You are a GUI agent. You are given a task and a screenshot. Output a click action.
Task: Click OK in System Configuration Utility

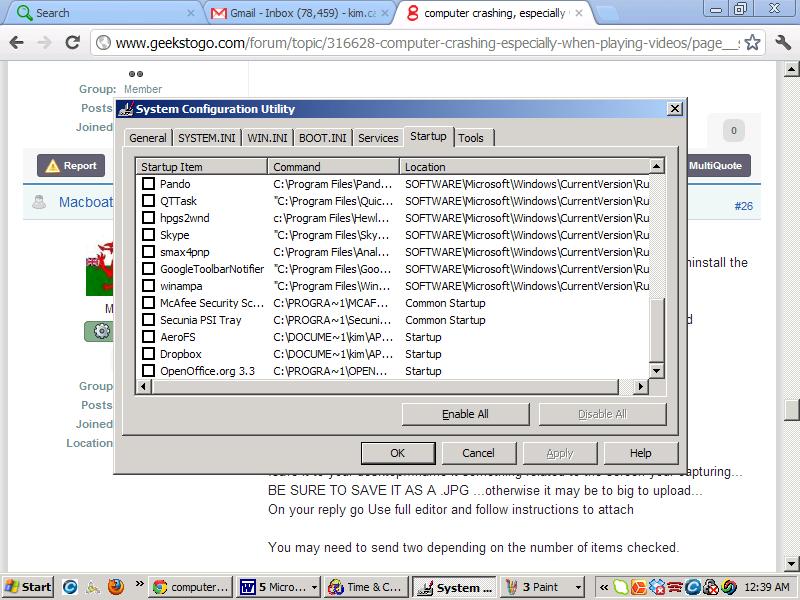click(x=397, y=453)
